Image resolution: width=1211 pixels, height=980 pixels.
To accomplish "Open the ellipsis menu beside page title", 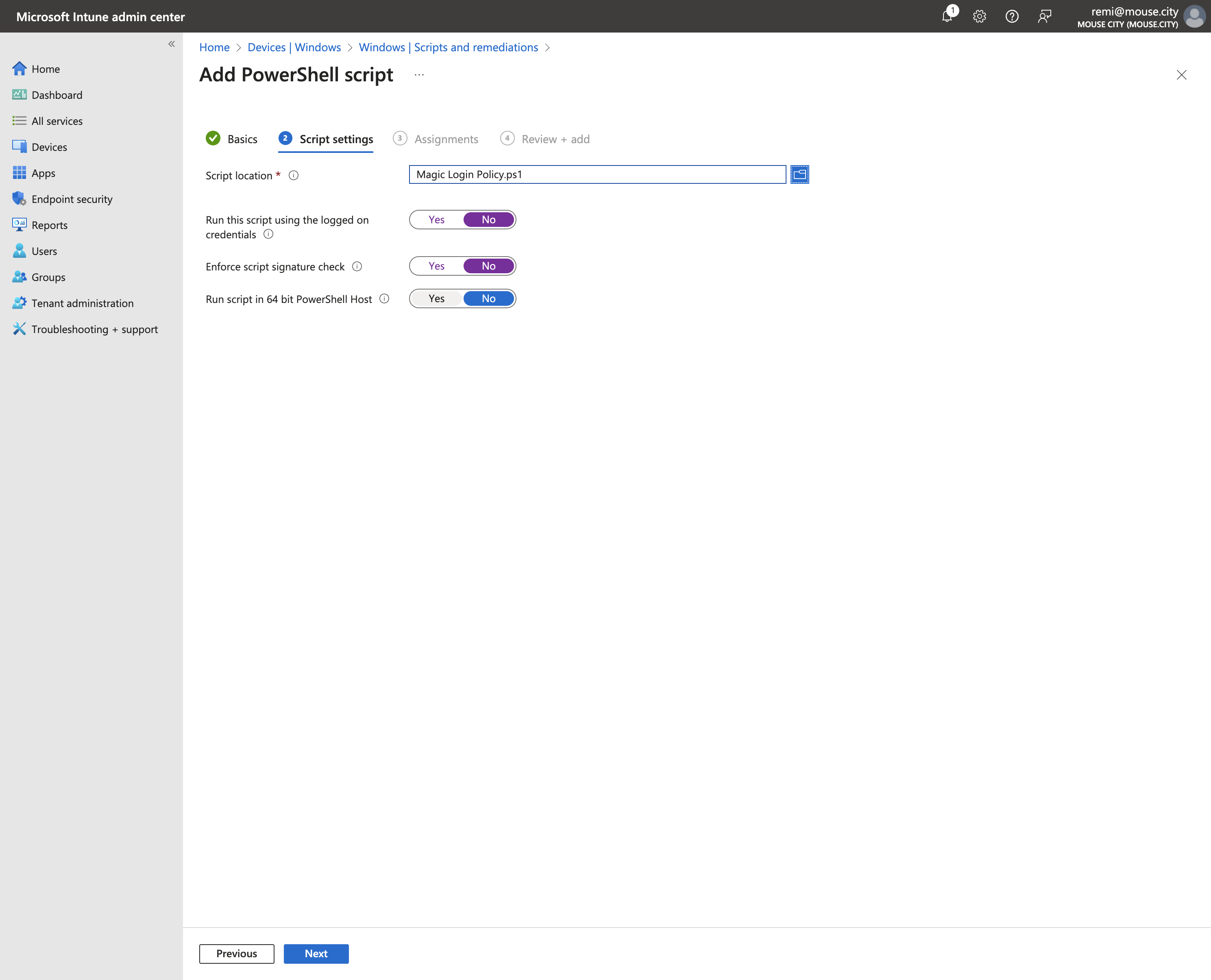I will pos(419,74).
